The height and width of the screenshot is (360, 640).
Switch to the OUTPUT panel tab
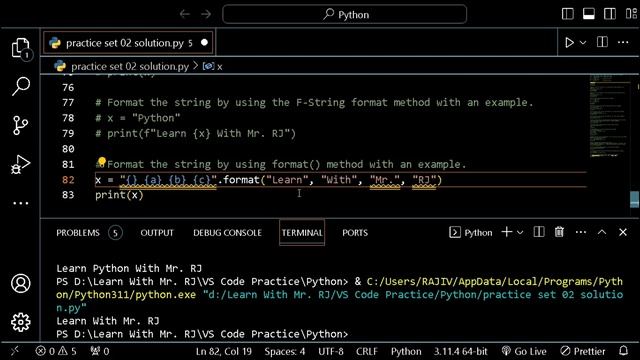[x=157, y=233]
